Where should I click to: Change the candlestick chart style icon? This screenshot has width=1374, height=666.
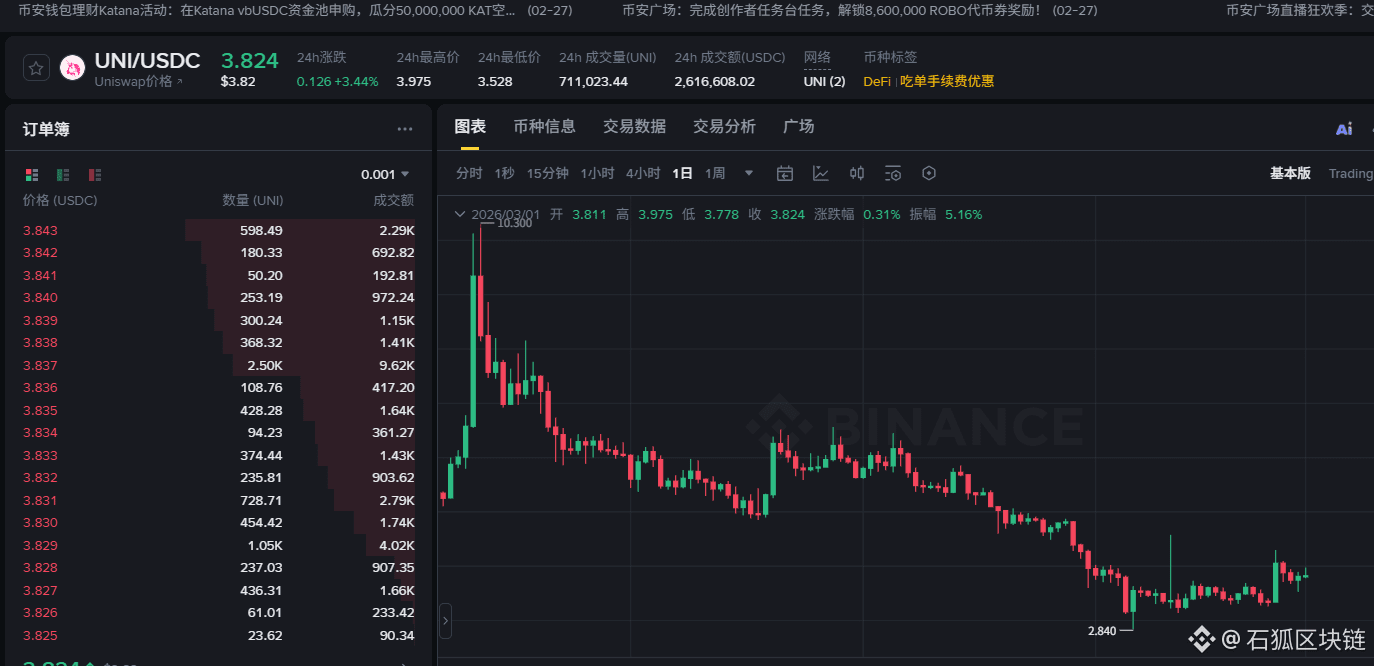(x=857, y=173)
